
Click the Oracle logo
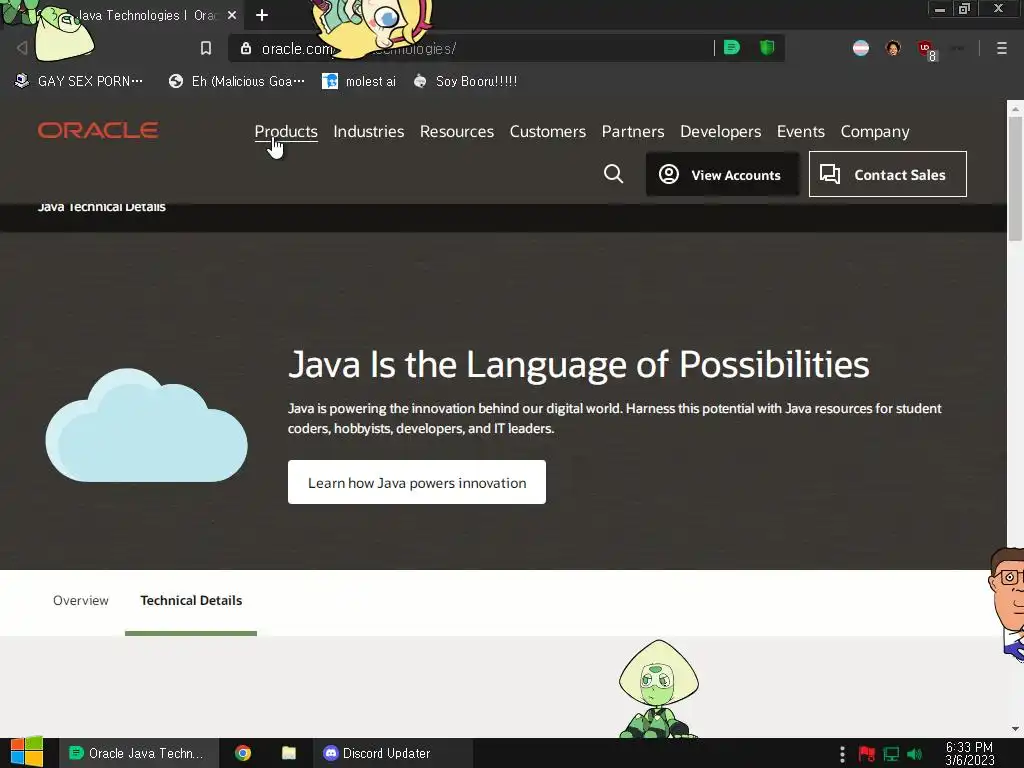pyautogui.click(x=98, y=130)
